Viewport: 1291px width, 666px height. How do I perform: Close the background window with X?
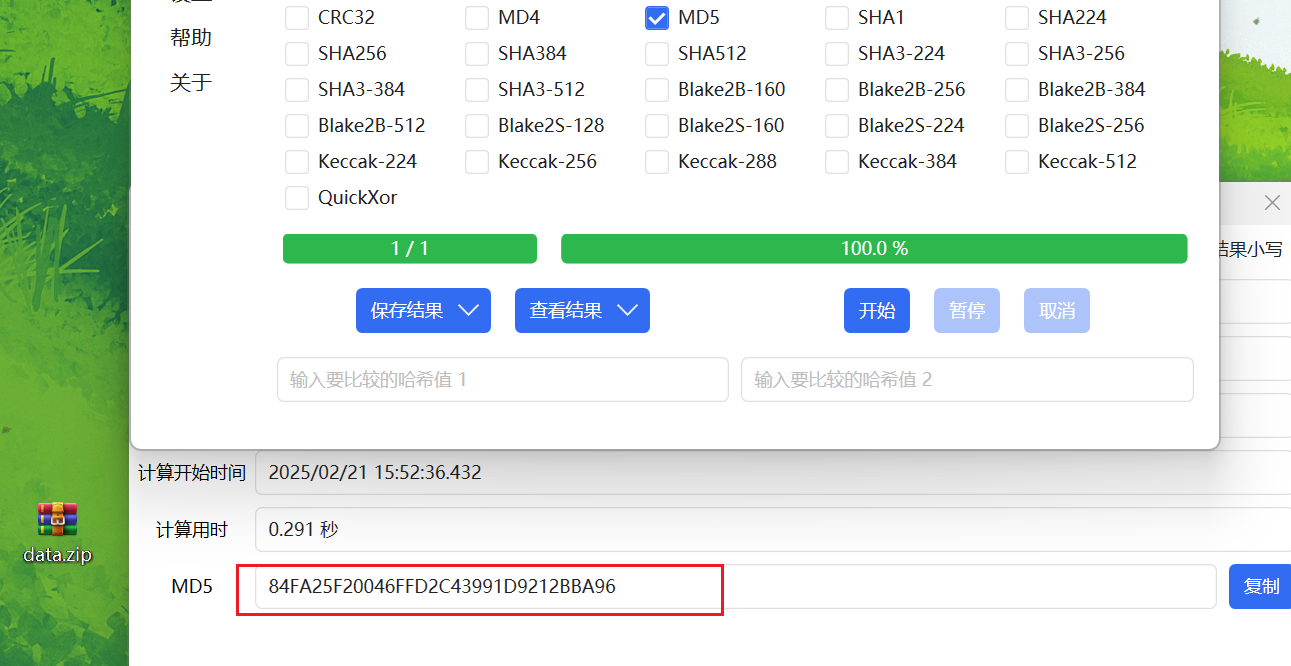(x=1272, y=203)
